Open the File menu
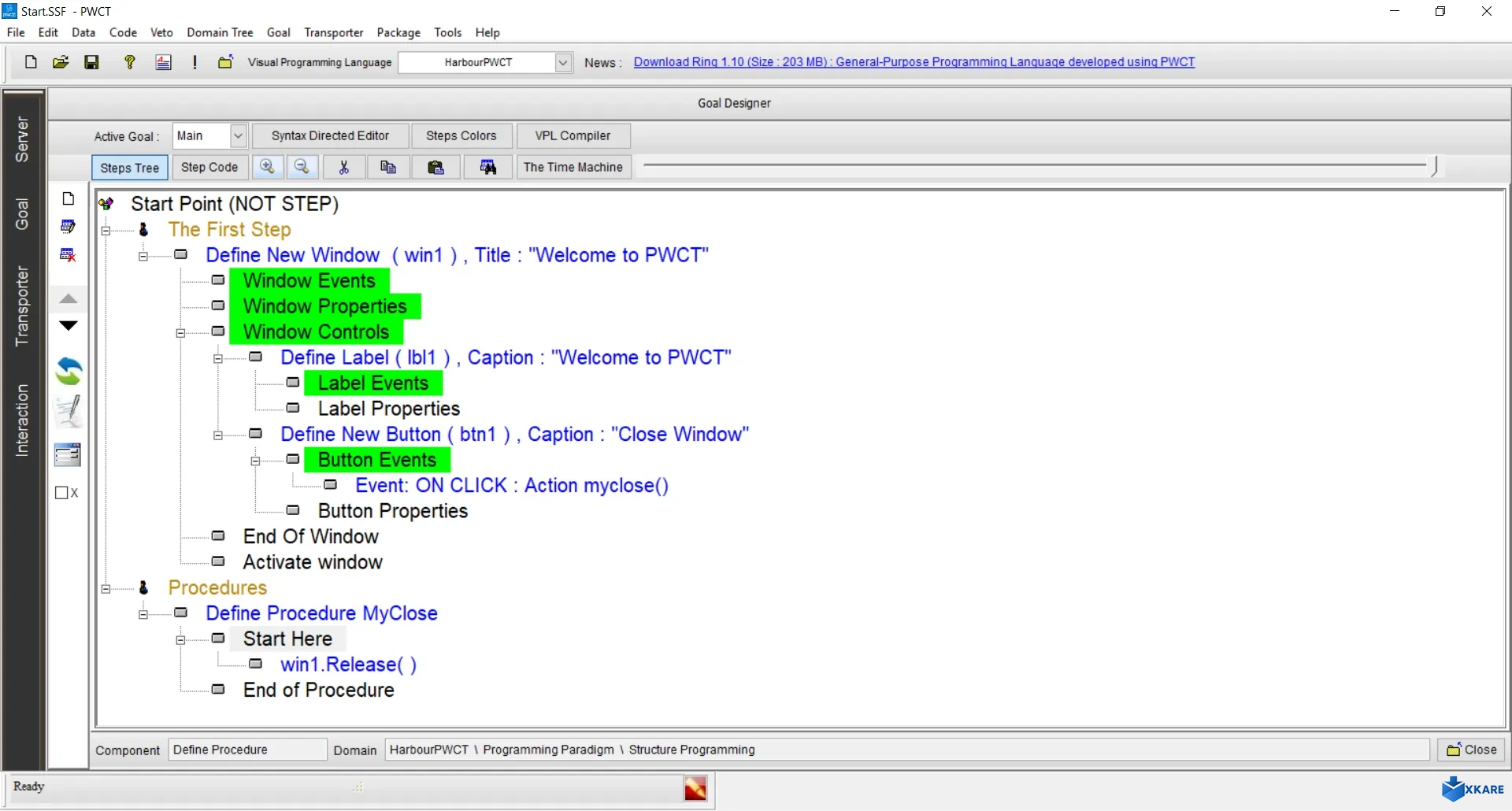 pos(16,32)
